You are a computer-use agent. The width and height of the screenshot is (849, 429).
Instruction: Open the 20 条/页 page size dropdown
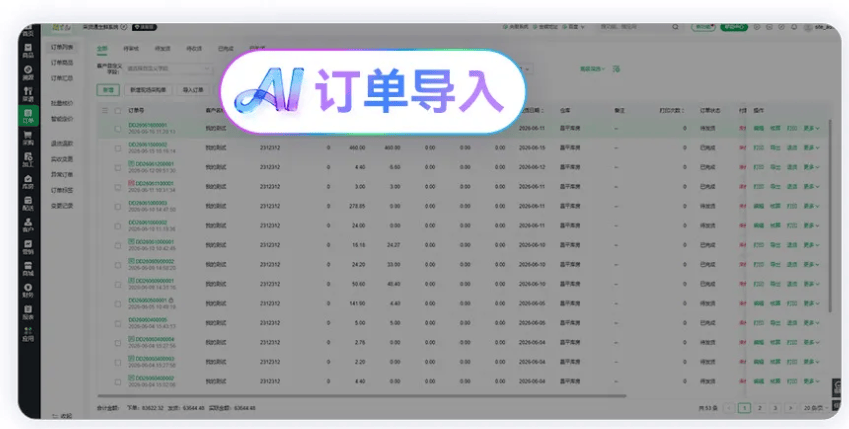[x=816, y=408]
